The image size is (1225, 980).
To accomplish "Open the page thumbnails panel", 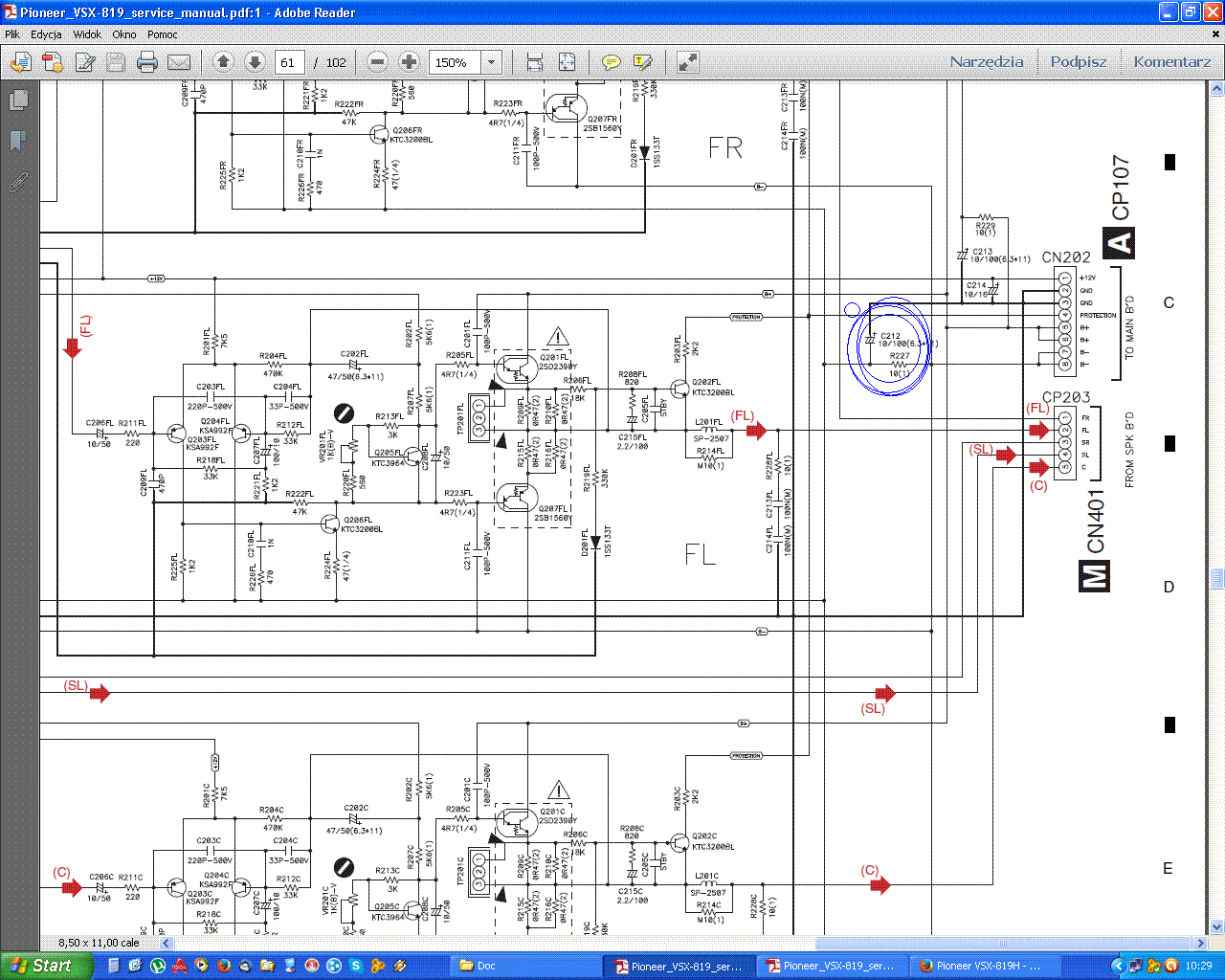I will click(18, 100).
